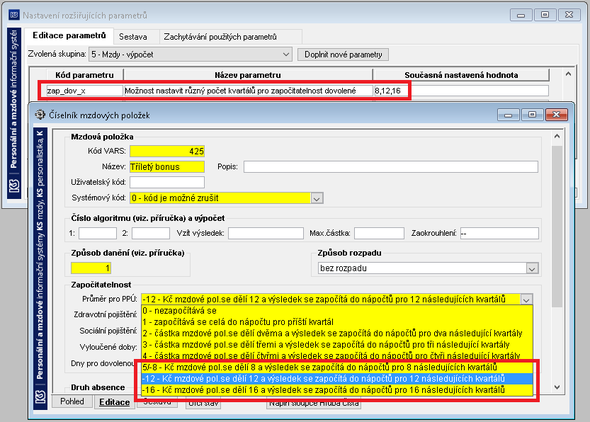Choose option 1 - započítává se celá
Image resolution: width=590 pixels, height=422 pixels.
click(337, 322)
